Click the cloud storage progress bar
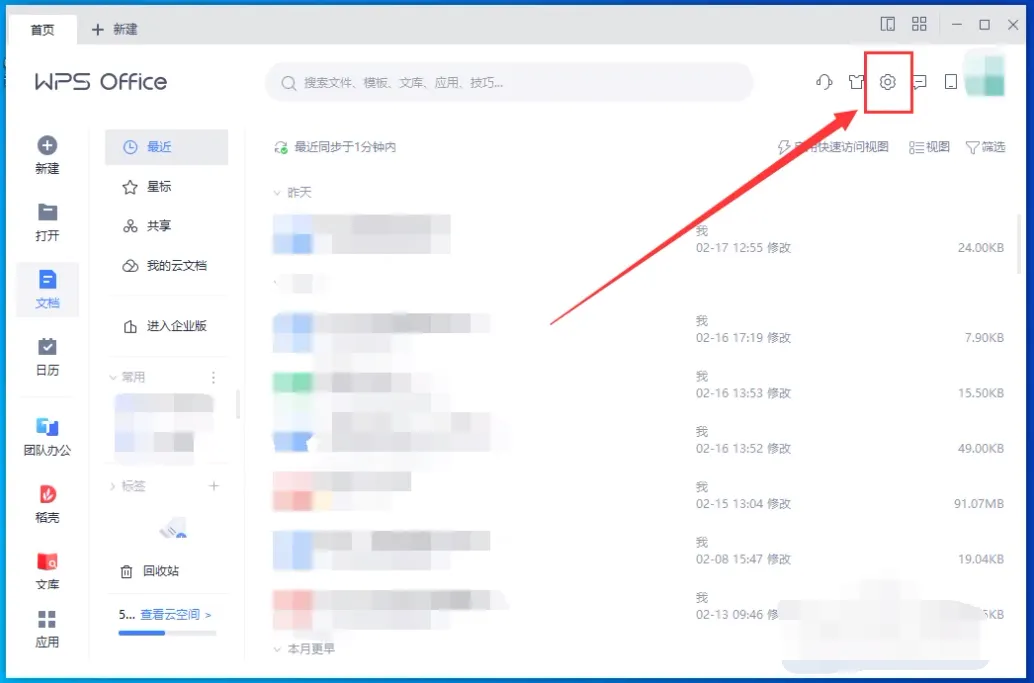 (167, 633)
